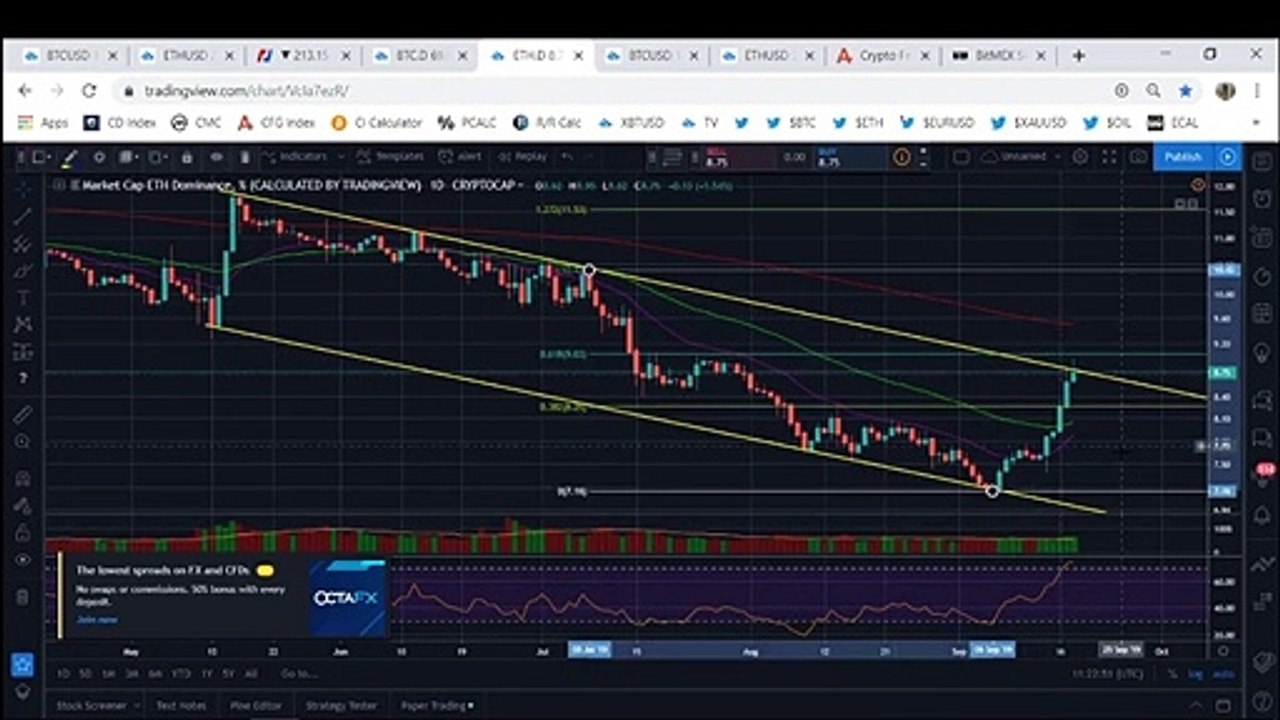Image resolution: width=1280 pixels, height=720 pixels.
Task: Click the play icon beside Publish
Action: [x=1227, y=157]
